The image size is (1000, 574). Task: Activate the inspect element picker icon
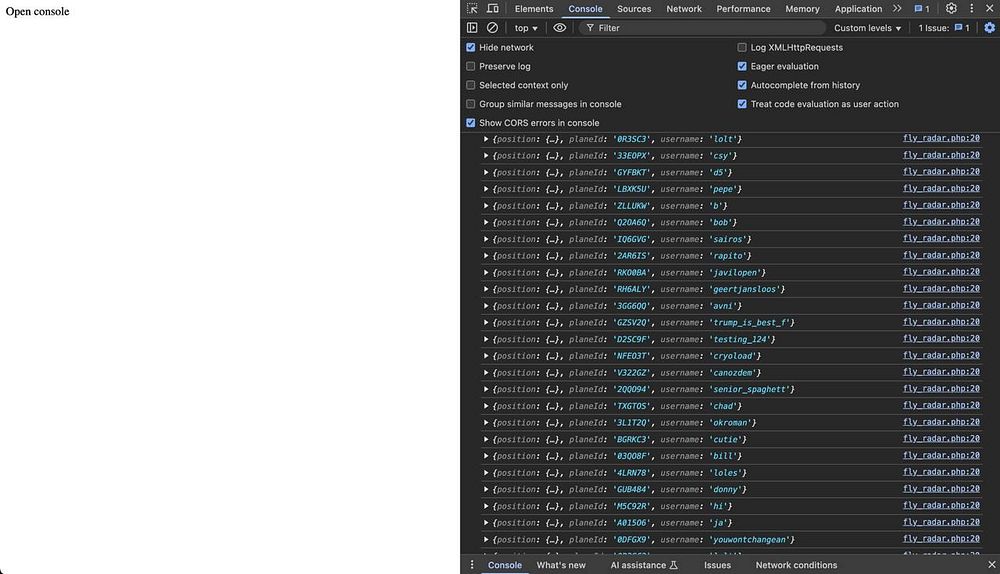(472, 9)
